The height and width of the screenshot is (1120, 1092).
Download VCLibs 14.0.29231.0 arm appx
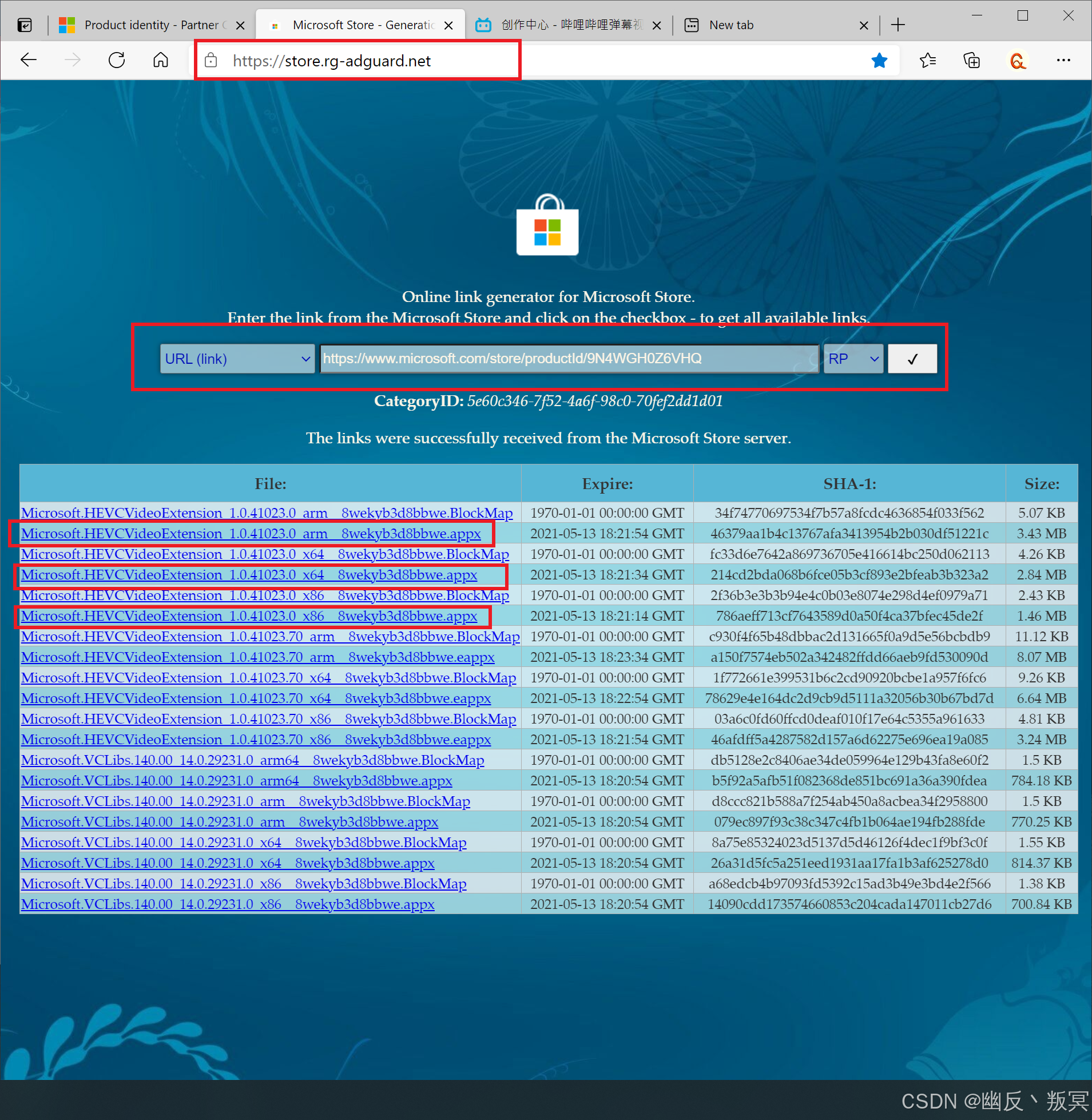pyautogui.click(x=229, y=823)
